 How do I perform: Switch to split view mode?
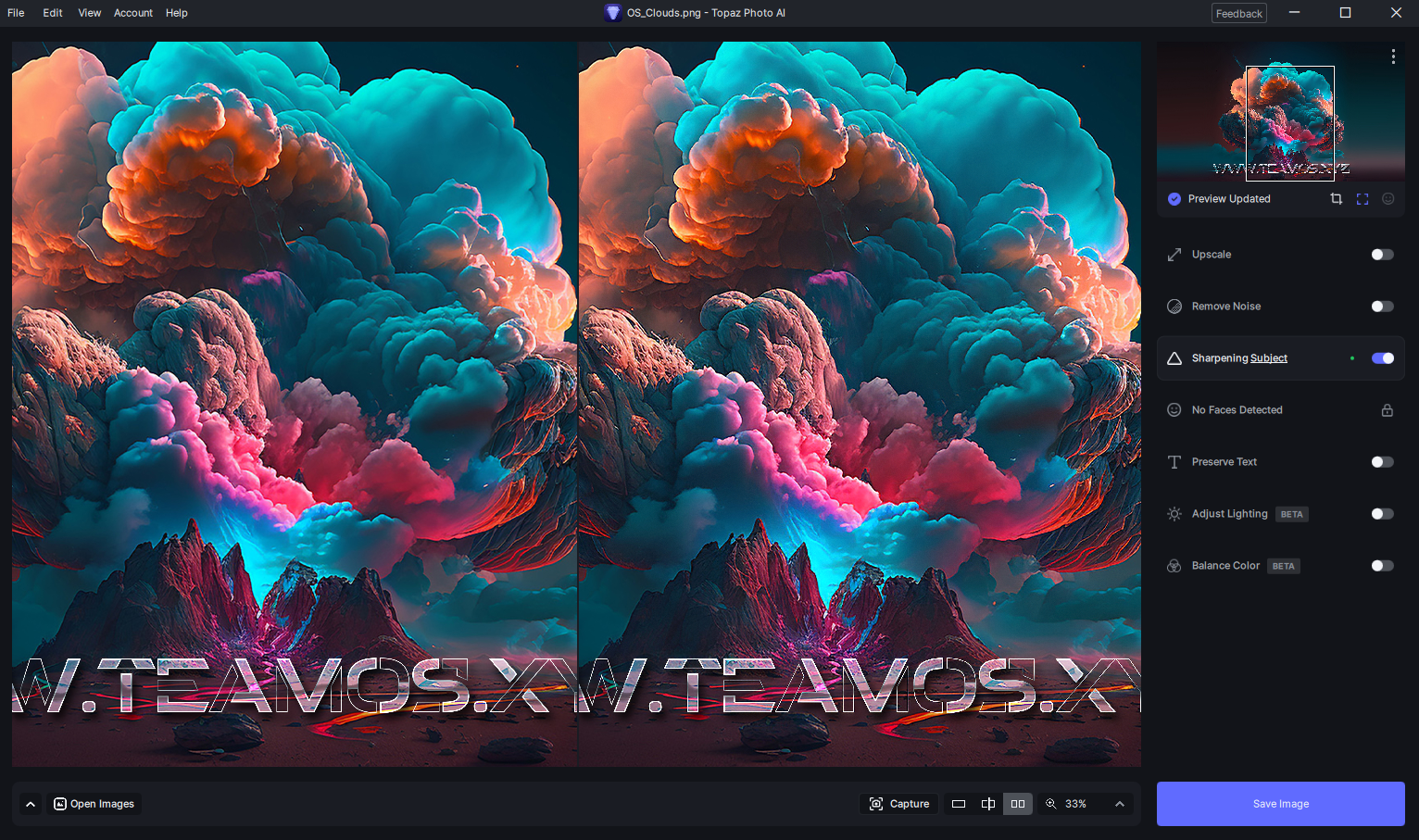(x=988, y=804)
